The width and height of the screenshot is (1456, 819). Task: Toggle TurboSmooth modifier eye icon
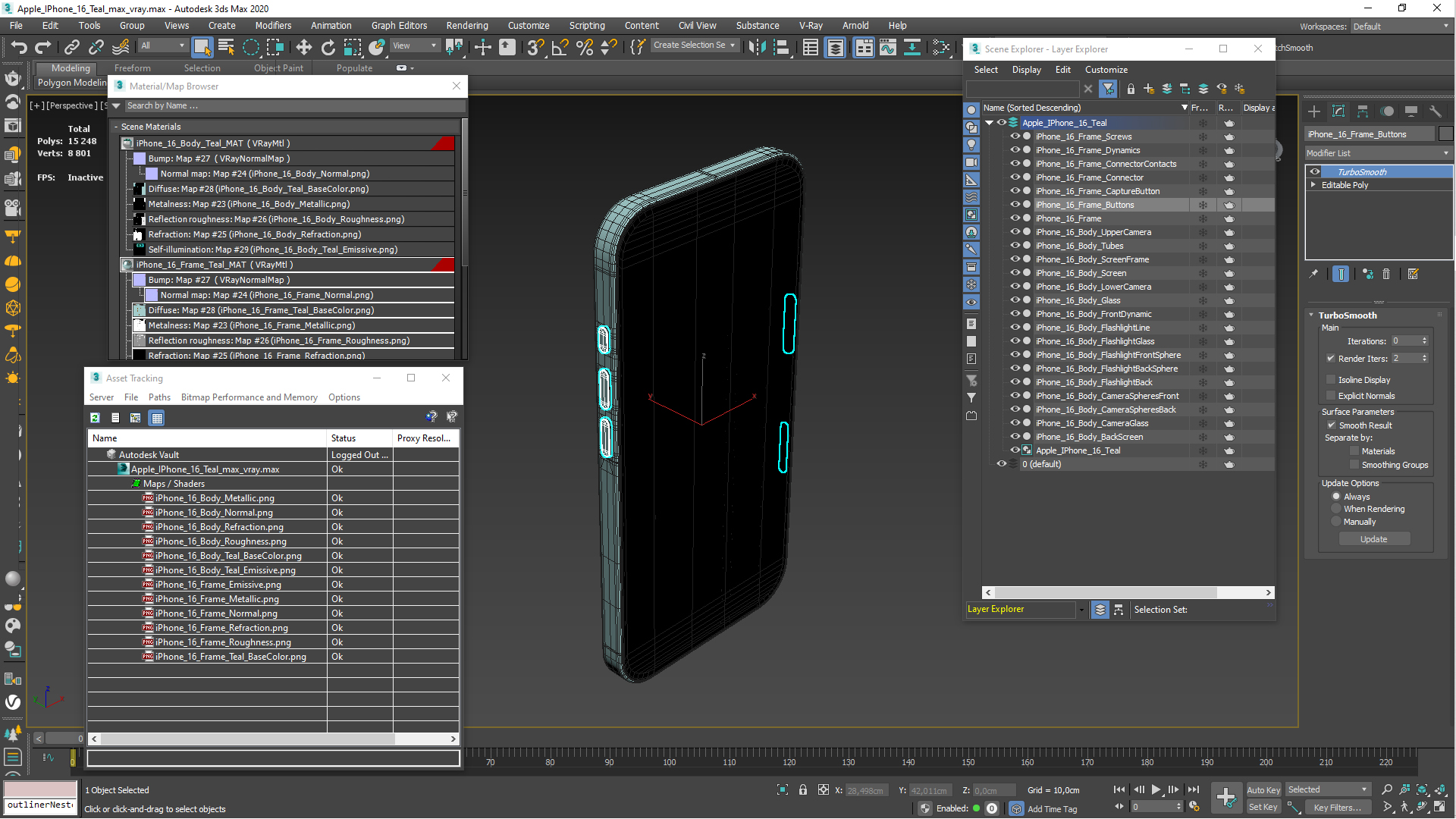point(1315,172)
